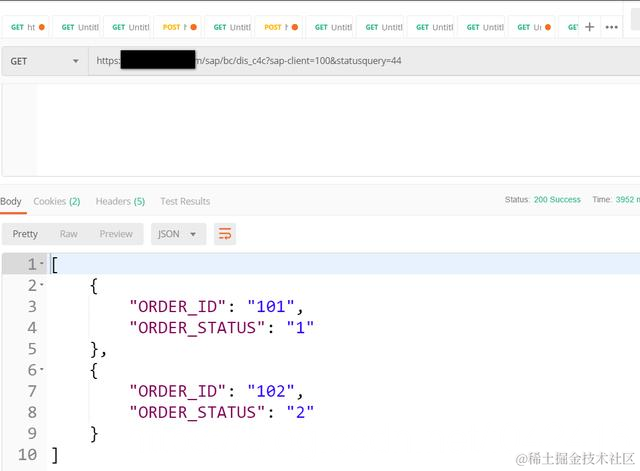Click line number 10 in the gutter

pos(27,455)
